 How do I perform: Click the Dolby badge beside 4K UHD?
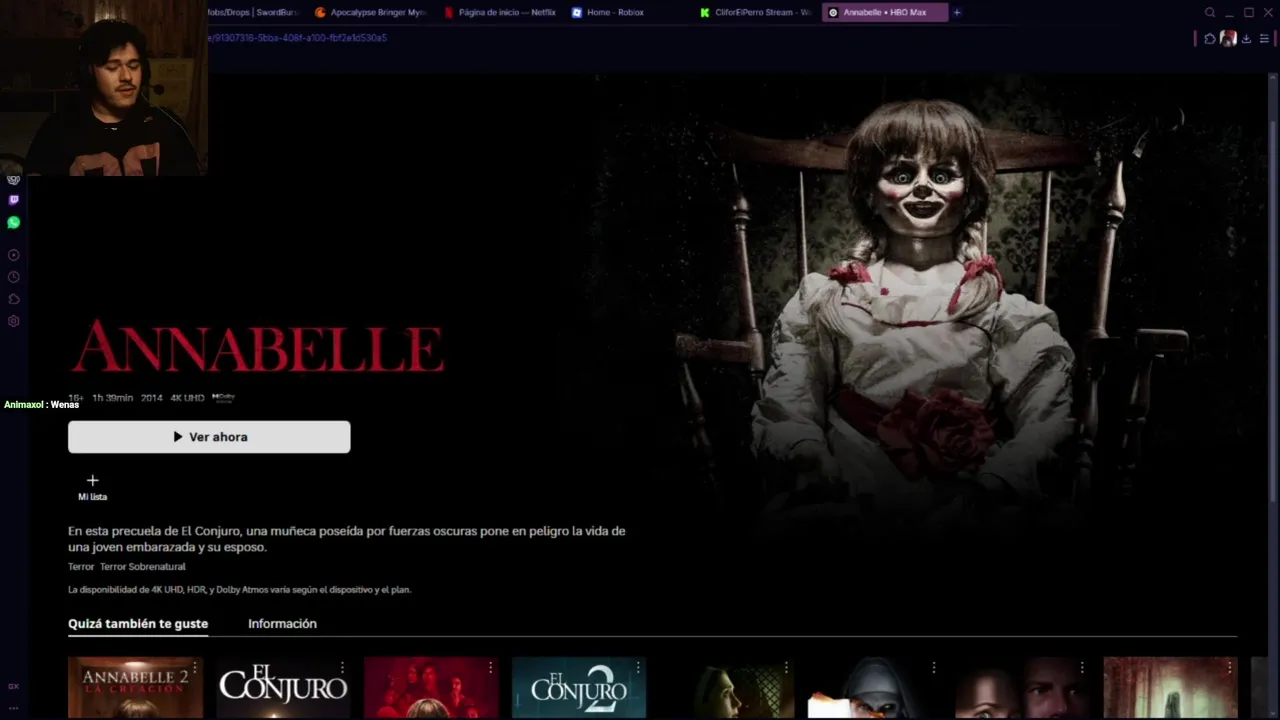223,397
